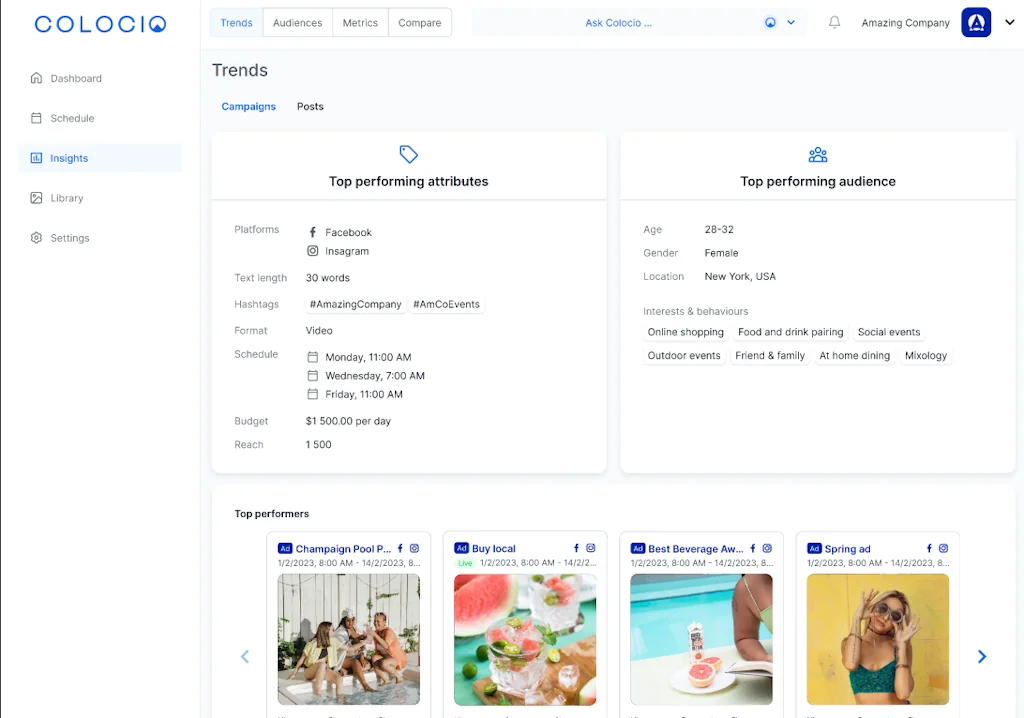Screen dimensions: 1024x718
Task: Click the Mixology interest tag
Action: pos(925,356)
